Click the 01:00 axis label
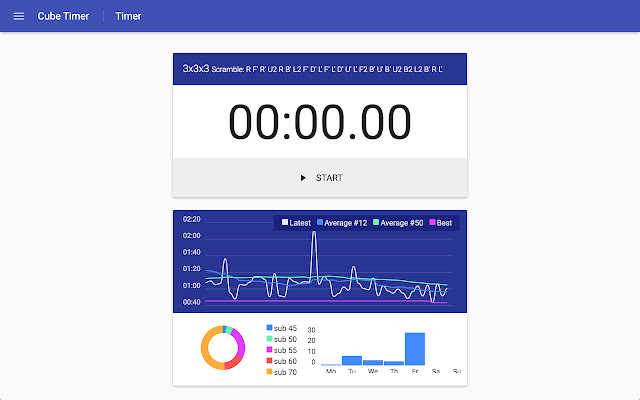Image resolution: width=640 pixels, height=400 pixels. tap(191, 285)
